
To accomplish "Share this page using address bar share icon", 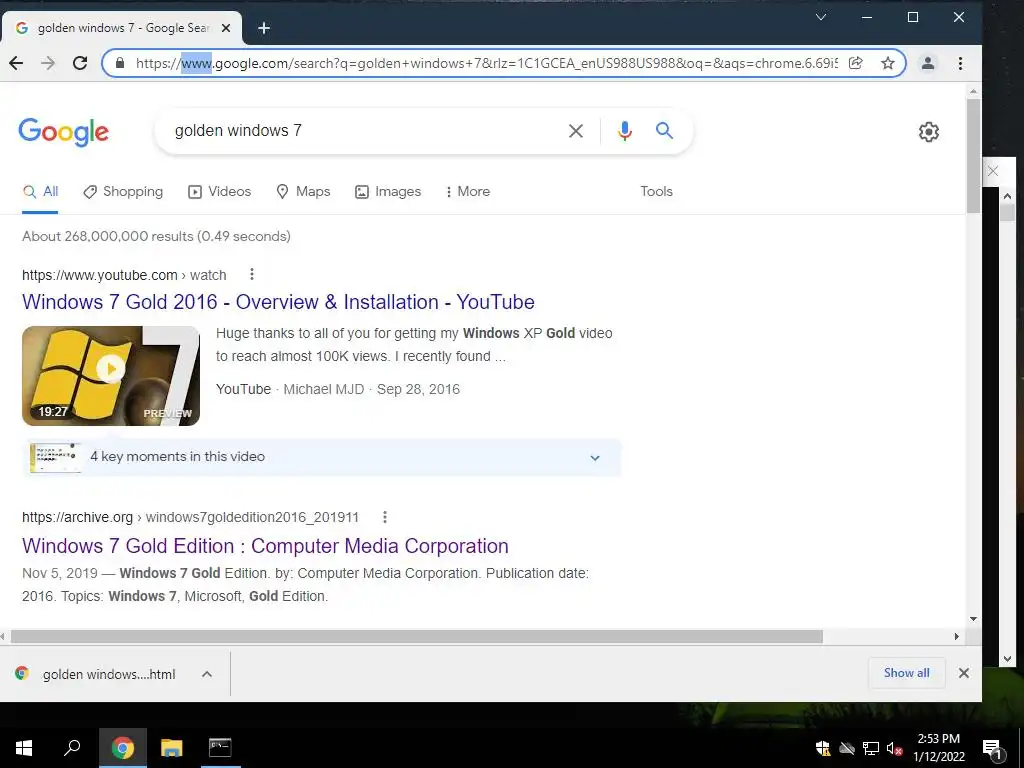I will click(x=856, y=63).
